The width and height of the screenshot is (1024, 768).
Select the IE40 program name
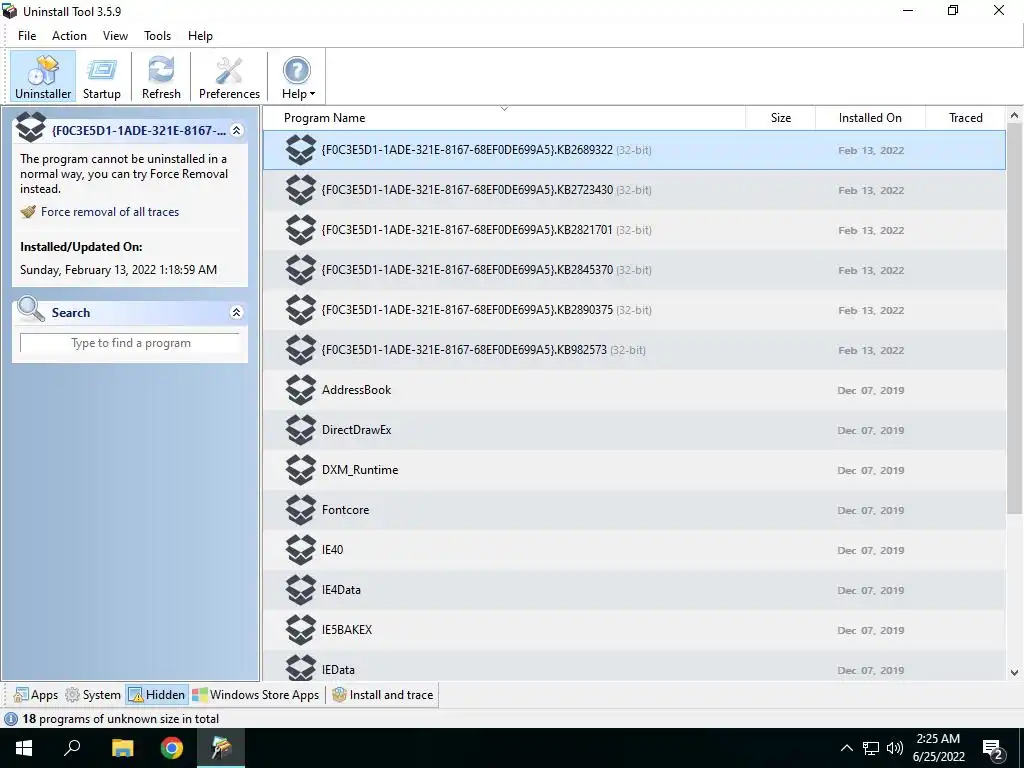tap(332, 550)
